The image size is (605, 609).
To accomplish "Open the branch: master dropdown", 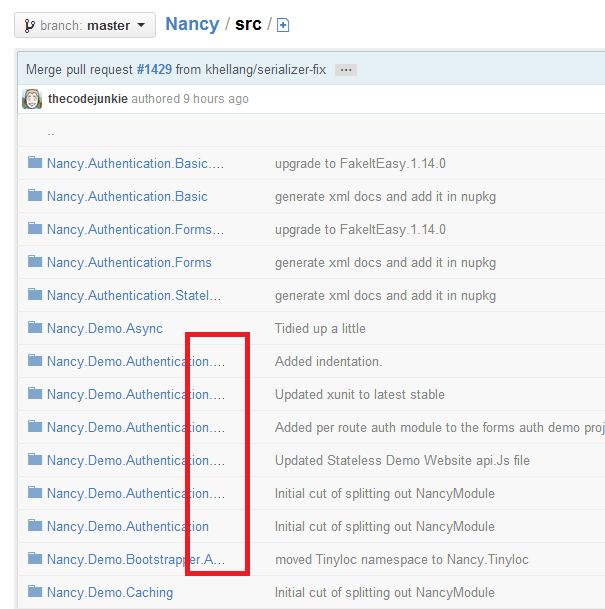I will (85, 25).
